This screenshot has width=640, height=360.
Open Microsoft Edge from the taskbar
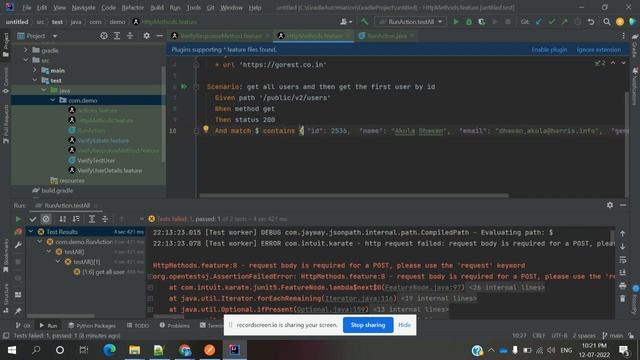click(109, 350)
